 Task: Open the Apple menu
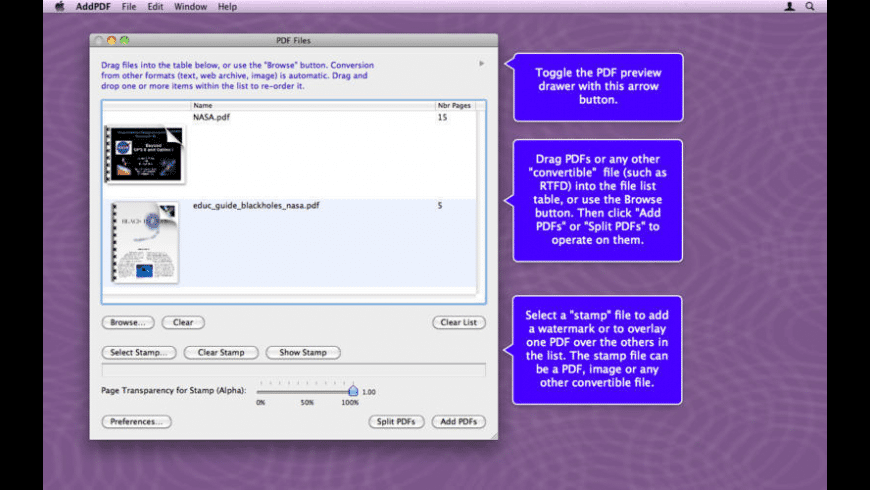tap(59, 7)
